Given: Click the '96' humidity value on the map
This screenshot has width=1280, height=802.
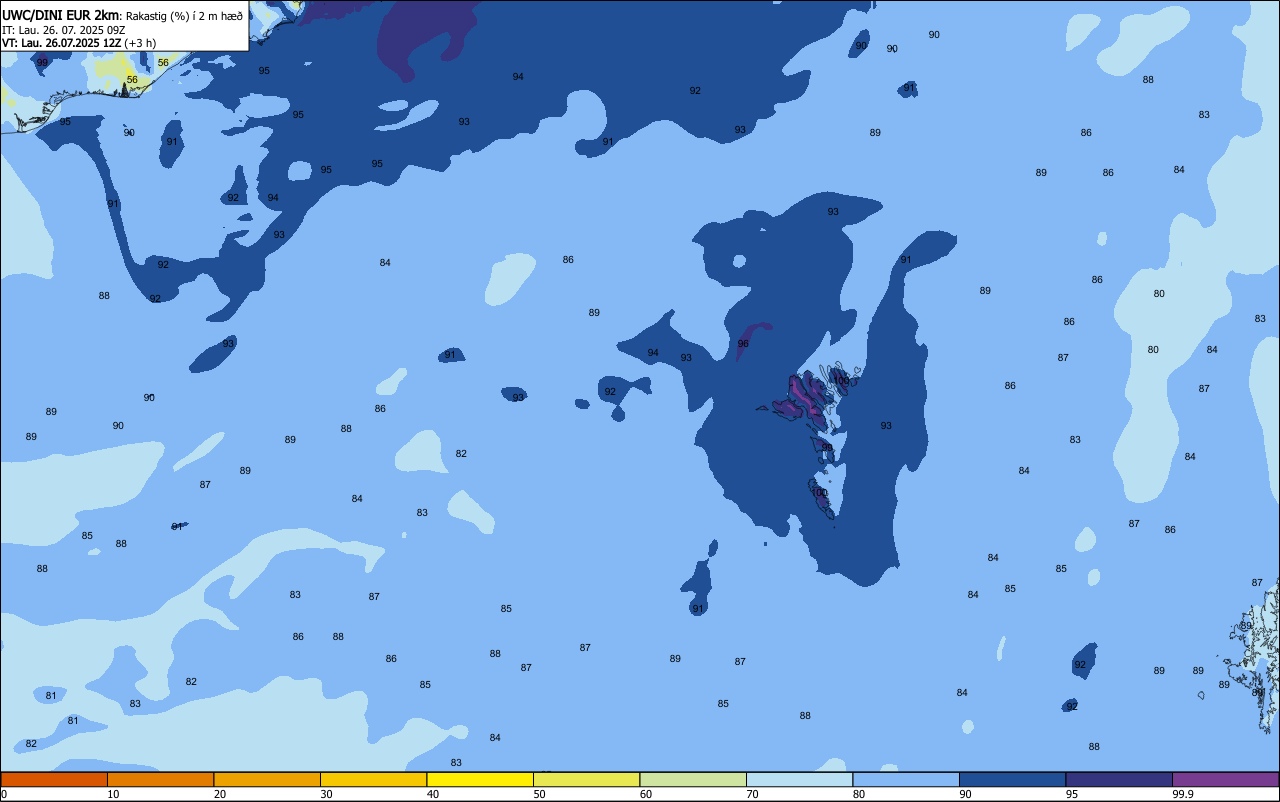Looking at the screenshot, I should (x=743, y=343).
